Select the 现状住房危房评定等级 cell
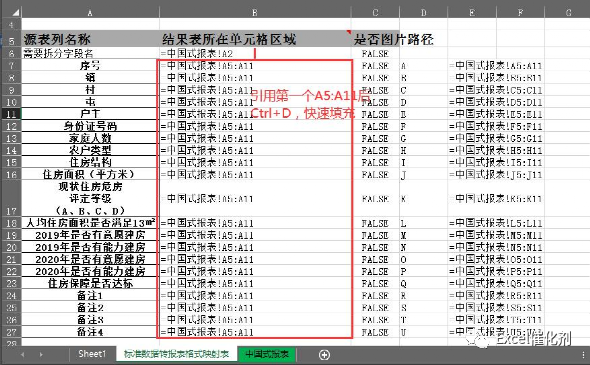The width and height of the screenshot is (590, 365). pos(90,198)
